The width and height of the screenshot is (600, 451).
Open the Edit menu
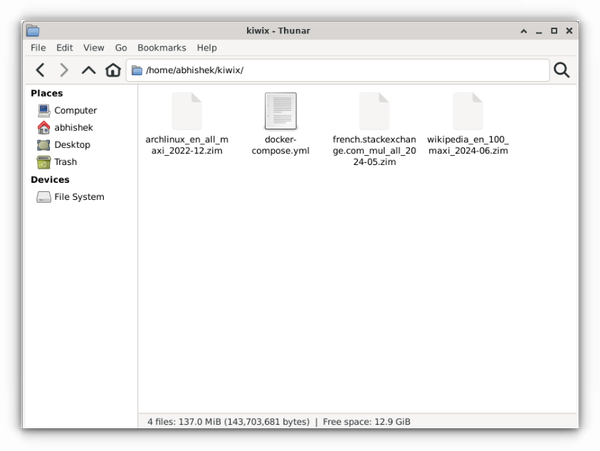(64, 47)
